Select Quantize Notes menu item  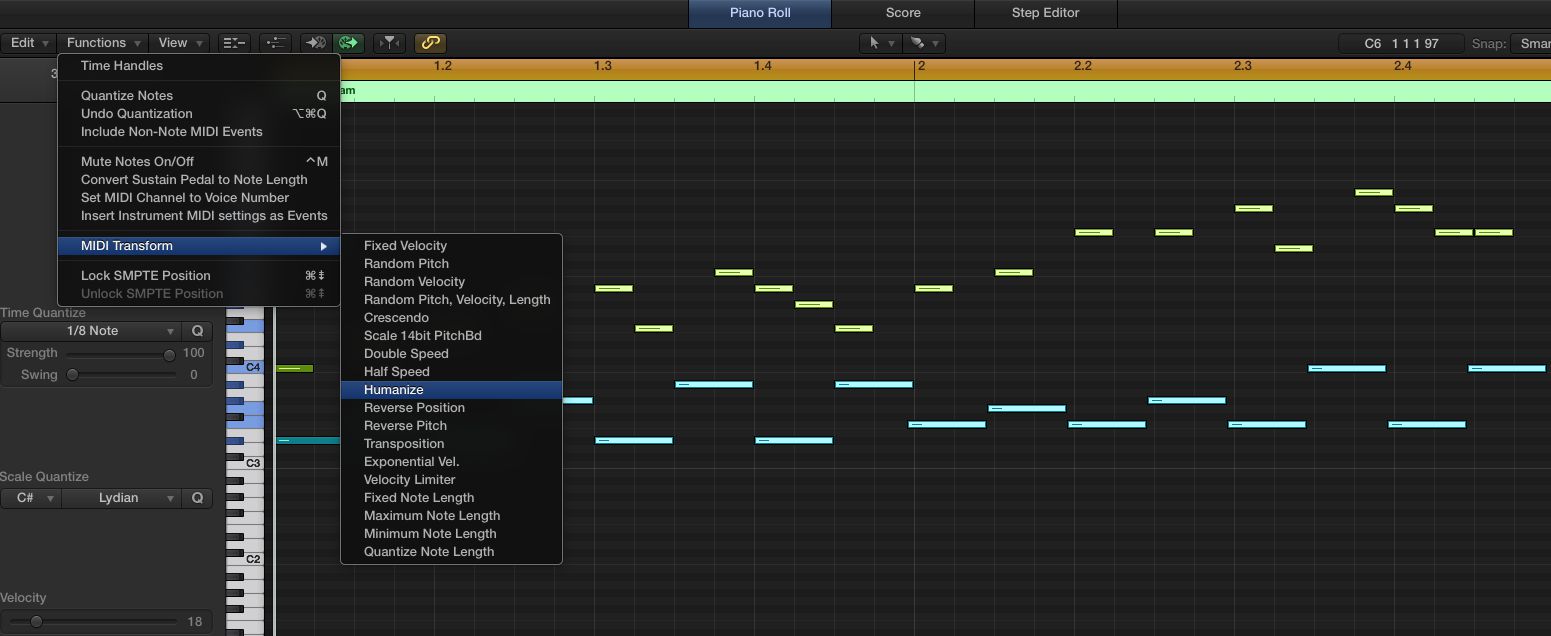coord(199,96)
